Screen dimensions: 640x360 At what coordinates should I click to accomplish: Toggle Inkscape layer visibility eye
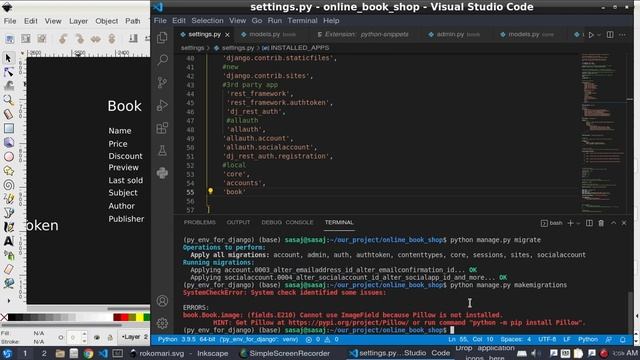97,338
